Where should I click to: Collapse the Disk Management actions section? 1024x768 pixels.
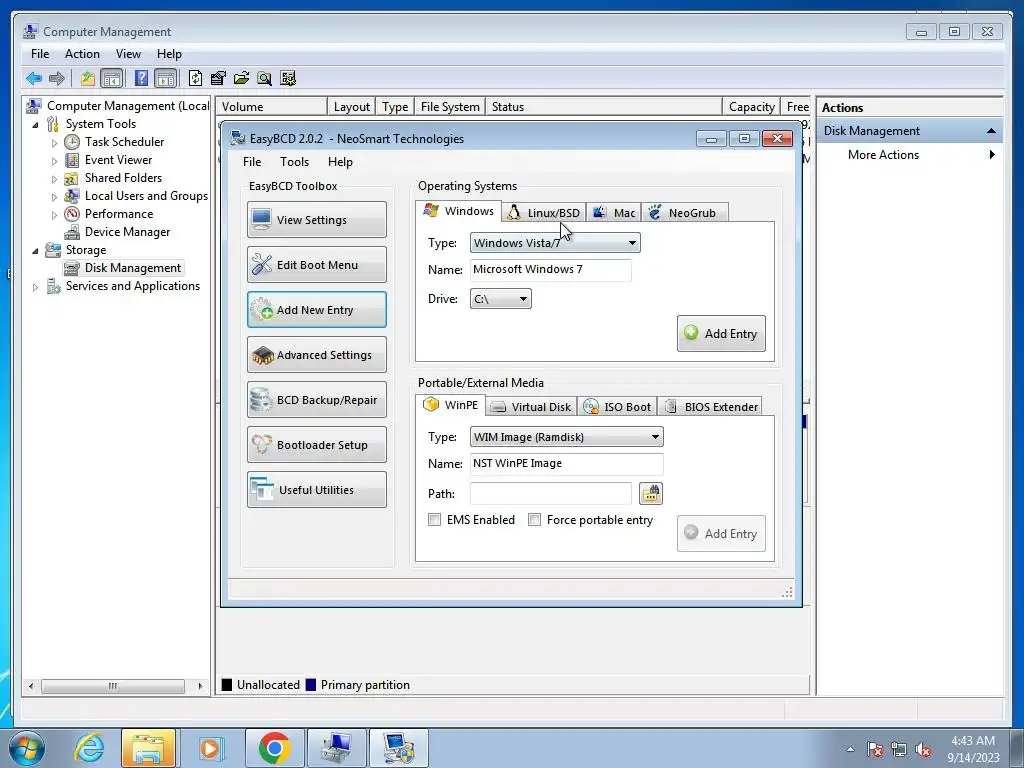point(991,131)
